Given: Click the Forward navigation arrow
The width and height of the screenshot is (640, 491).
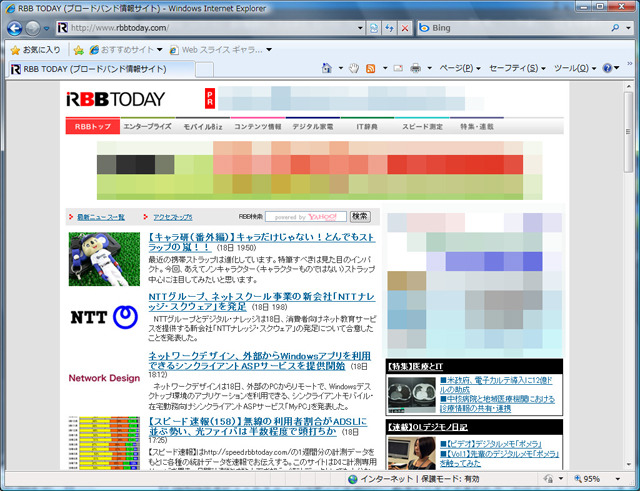Looking at the screenshot, I should 33,28.
